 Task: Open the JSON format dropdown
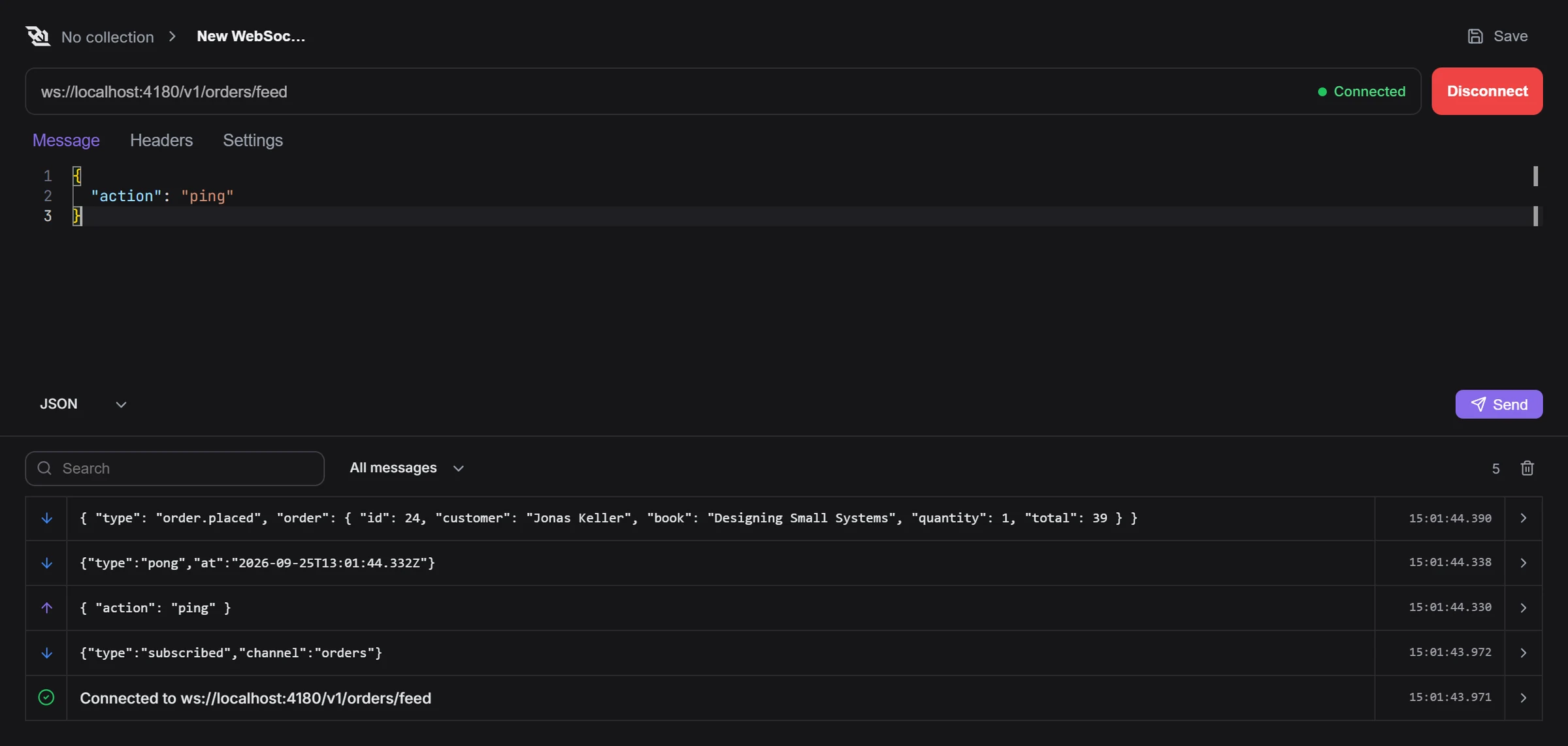pos(83,404)
